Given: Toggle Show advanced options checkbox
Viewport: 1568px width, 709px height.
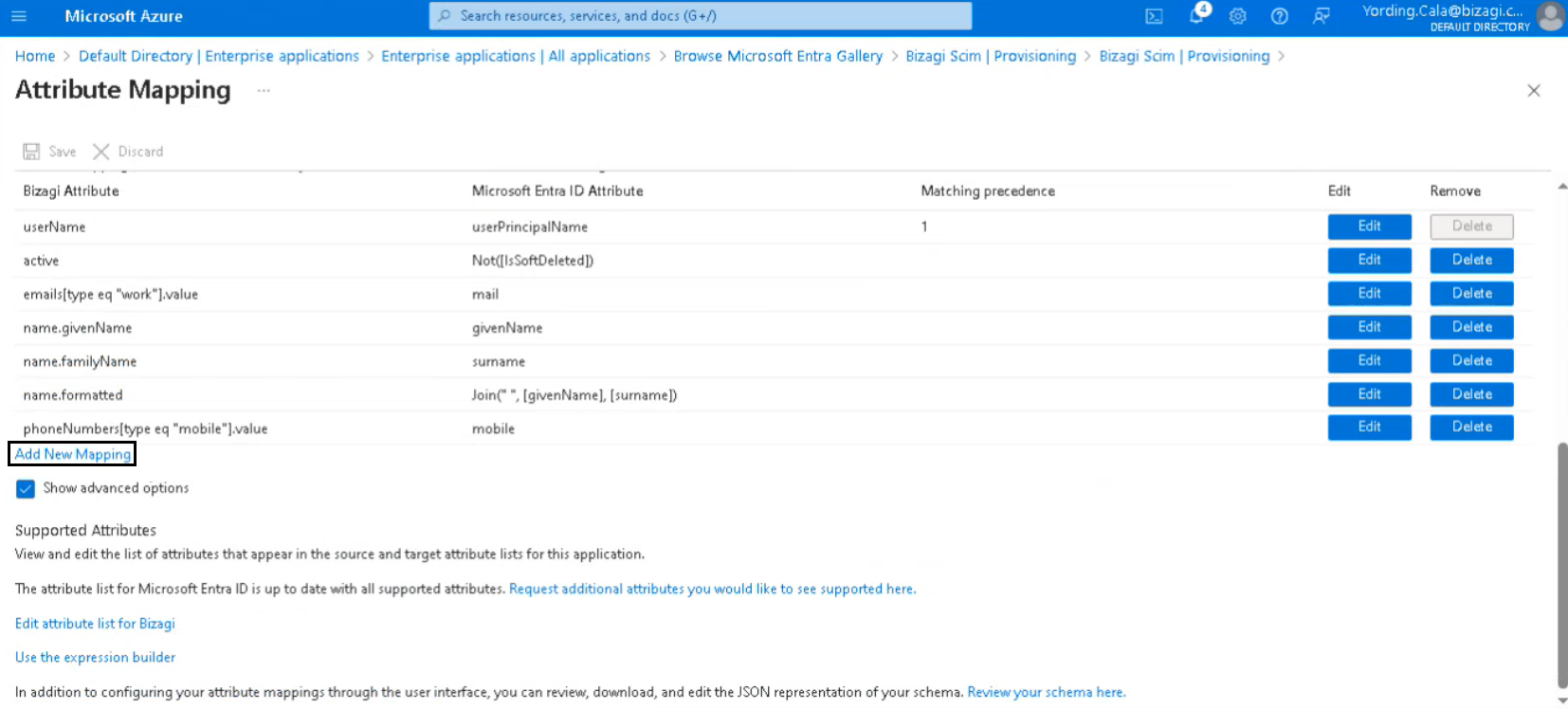Looking at the screenshot, I should pyautogui.click(x=26, y=489).
